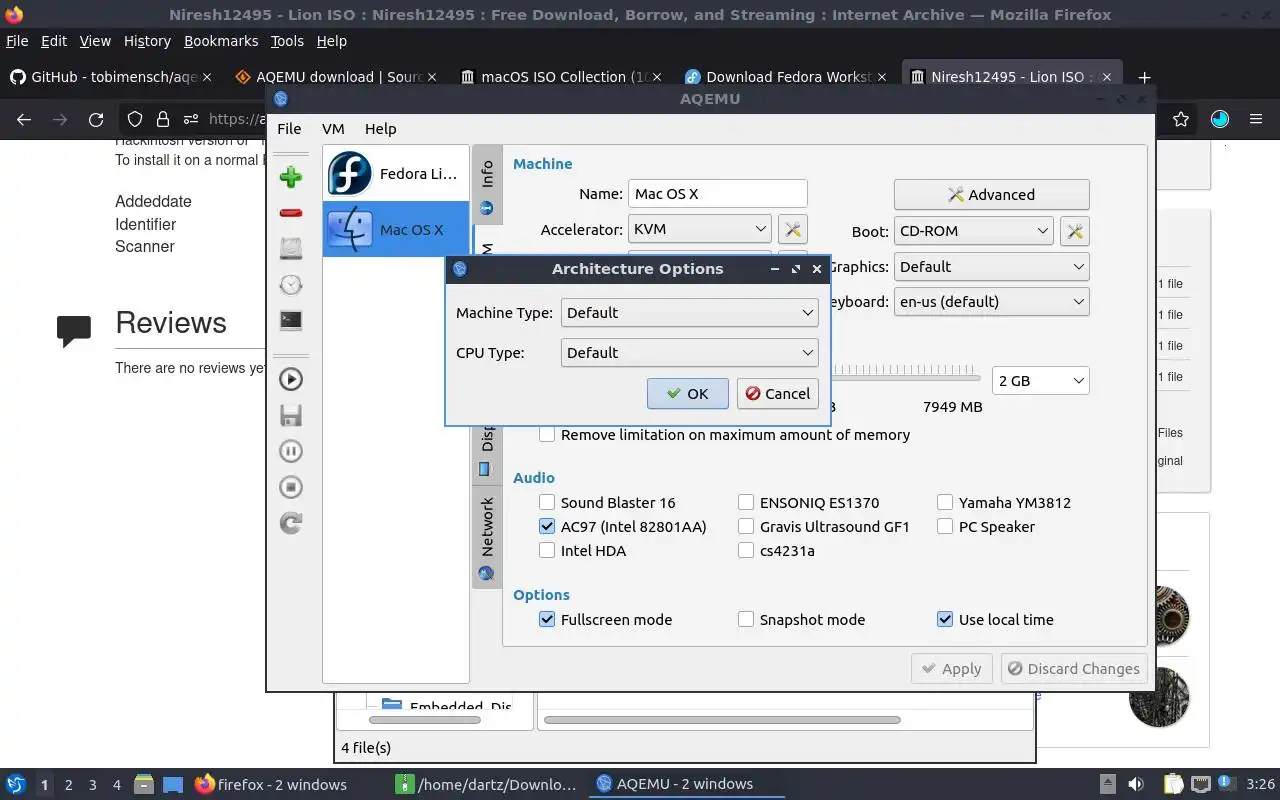1280x800 pixels.
Task: Enable Gravis Ultrasound GF1 checkbox
Action: tap(746, 527)
